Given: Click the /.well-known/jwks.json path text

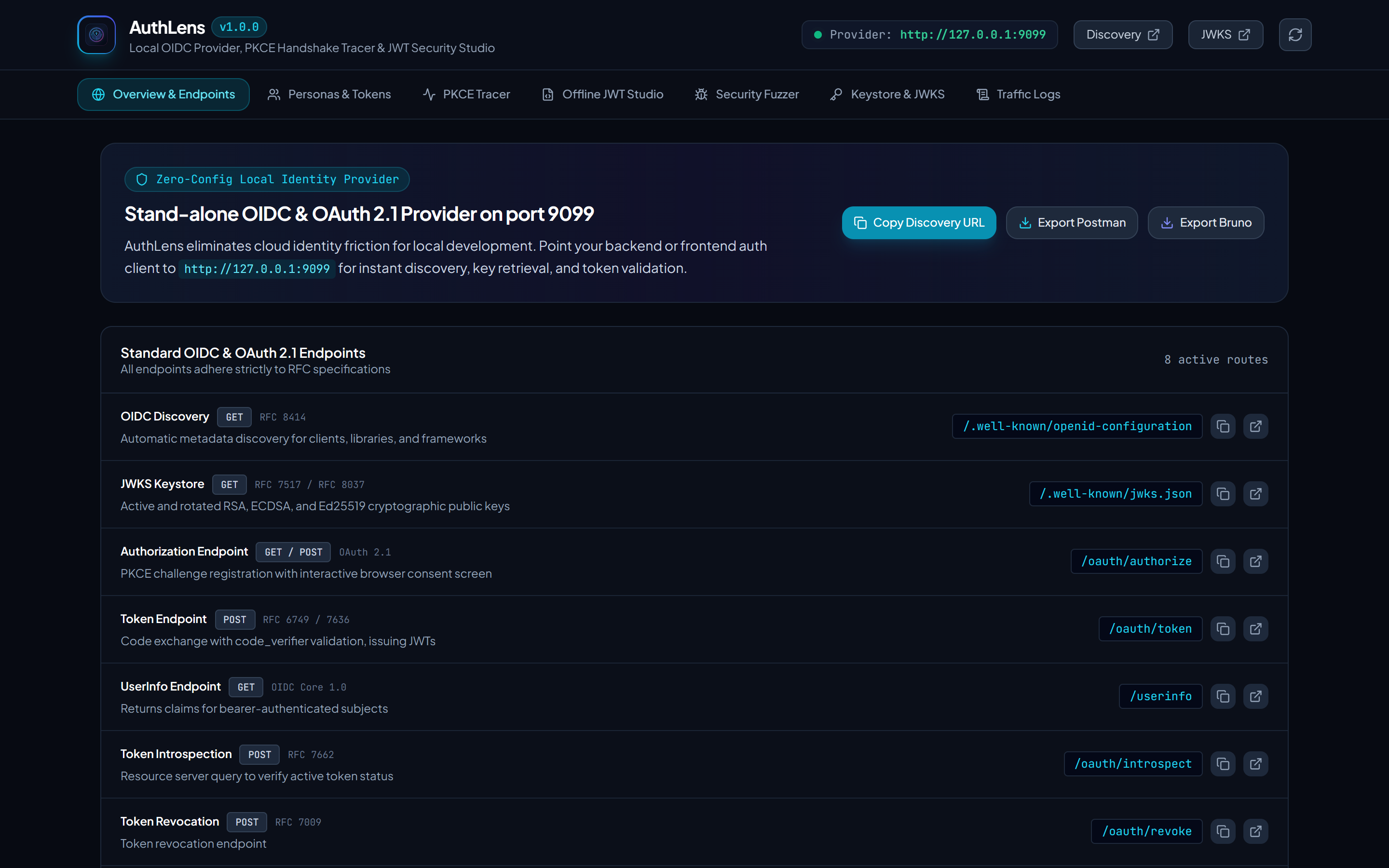Looking at the screenshot, I should (1115, 494).
